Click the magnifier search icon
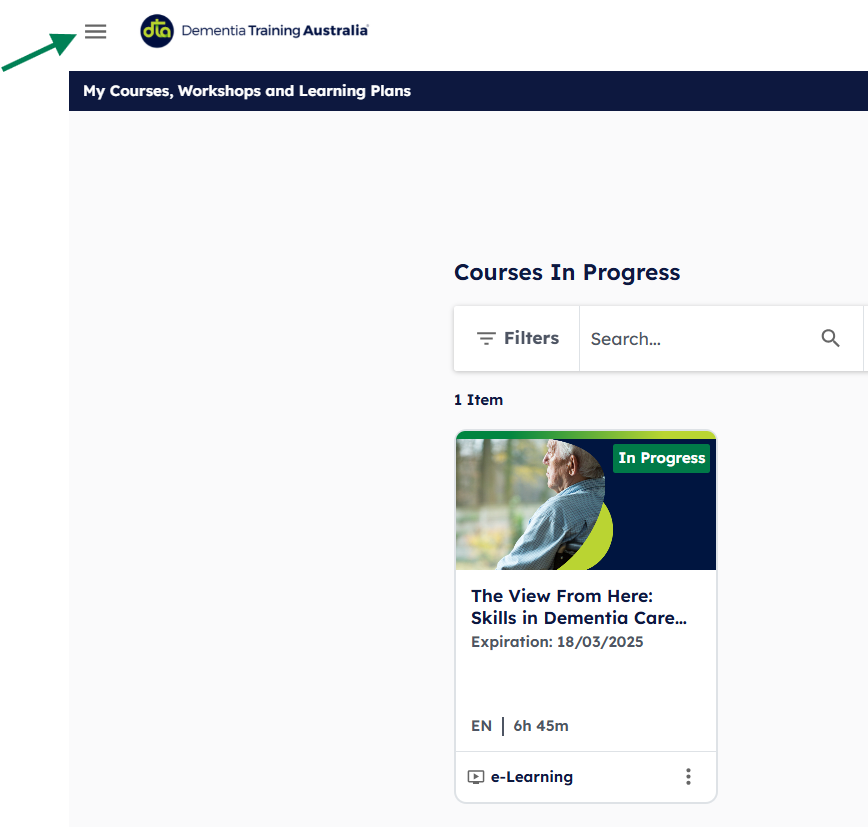The height and width of the screenshot is (827, 868). point(830,338)
